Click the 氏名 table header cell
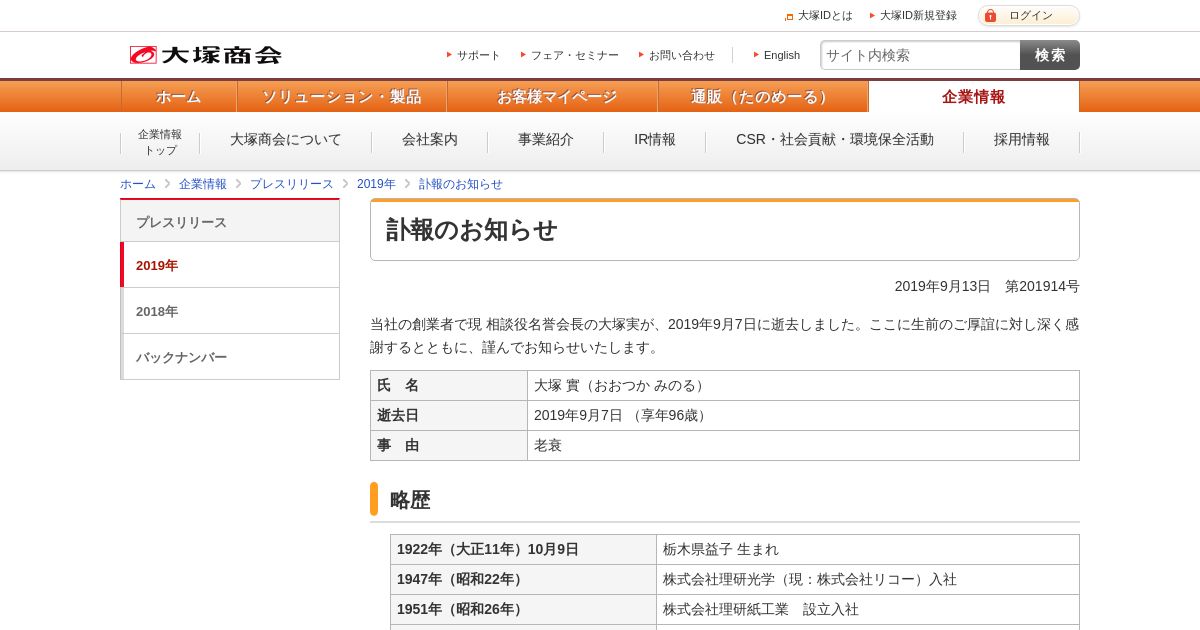Screen dimensions: 1200x630 [449, 386]
